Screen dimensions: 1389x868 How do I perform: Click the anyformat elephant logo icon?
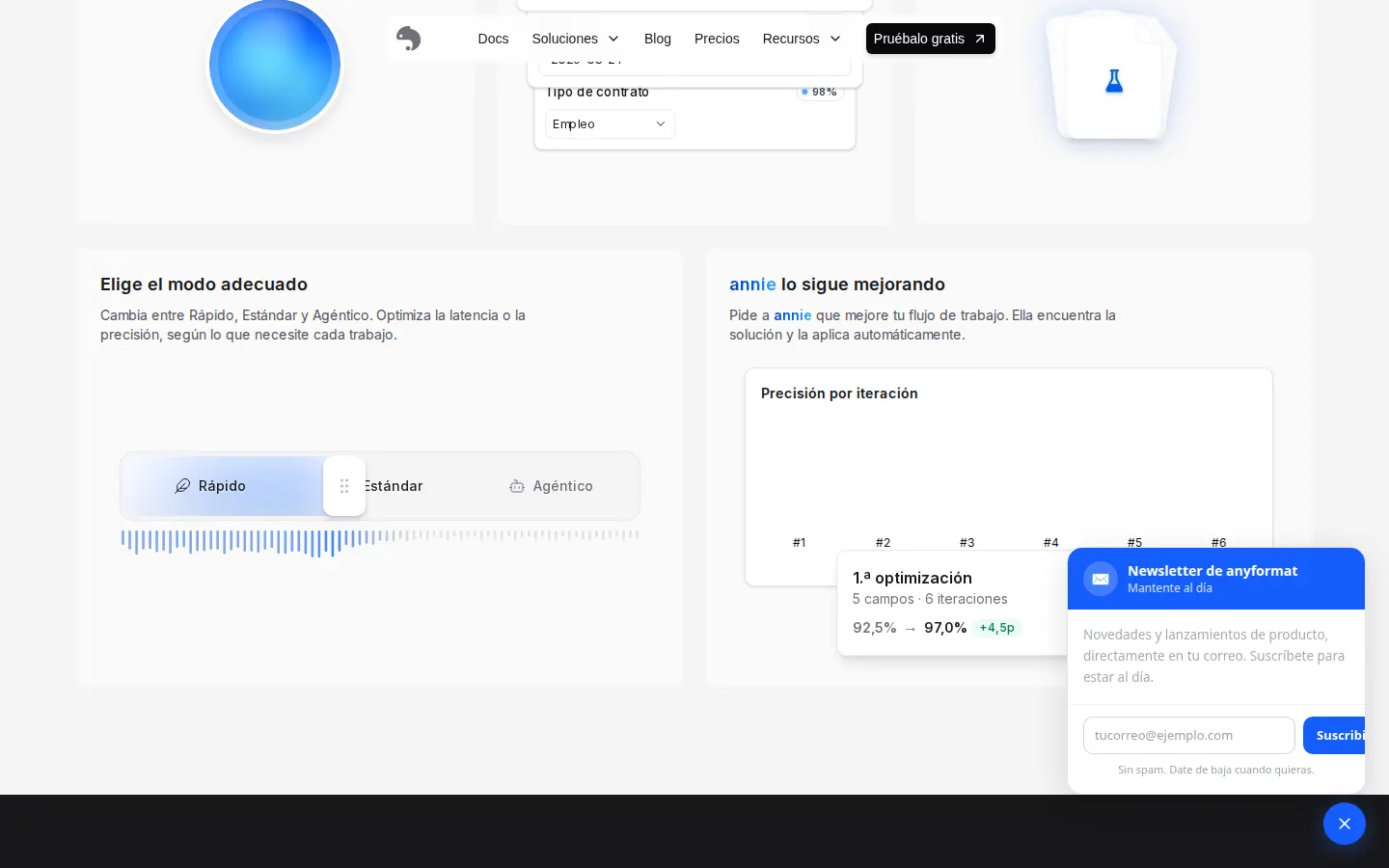coord(408,39)
